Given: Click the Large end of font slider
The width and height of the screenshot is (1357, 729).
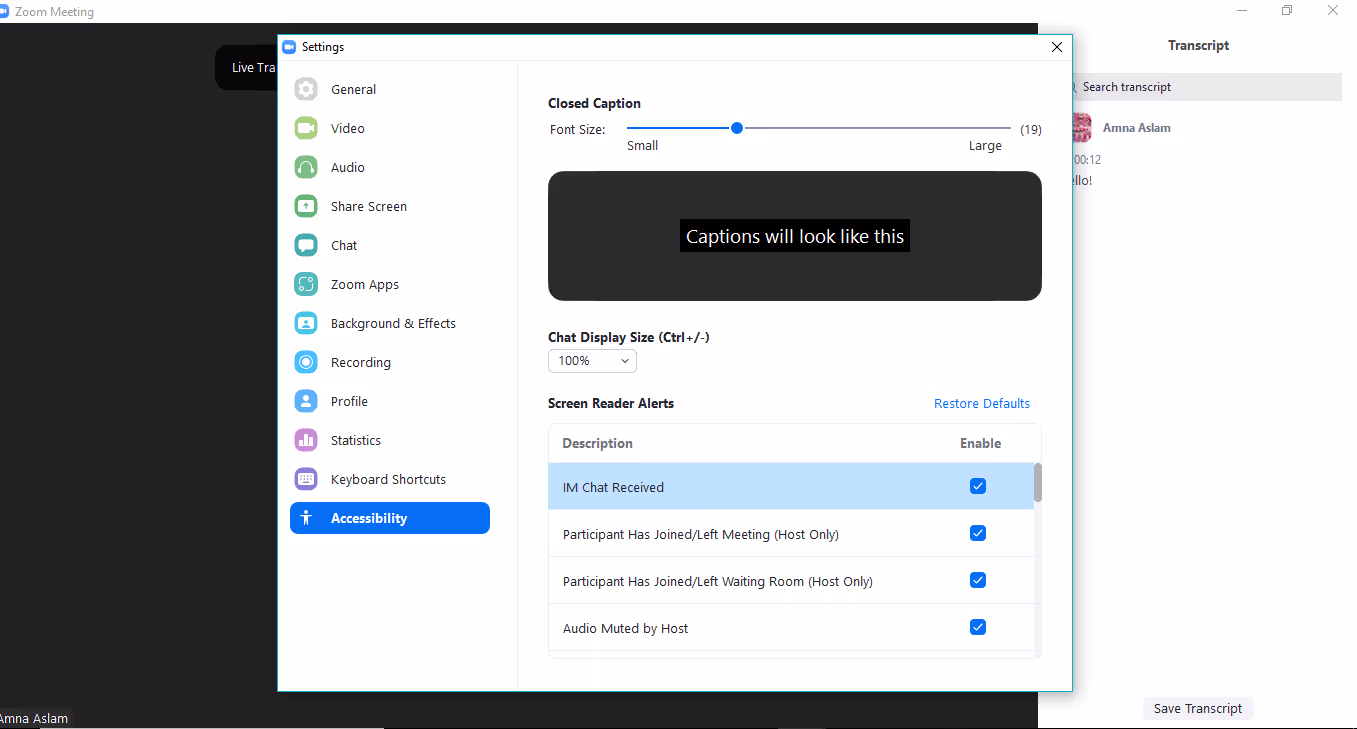Looking at the screenshot, I should pyautogui.click(x=985, y=145).
